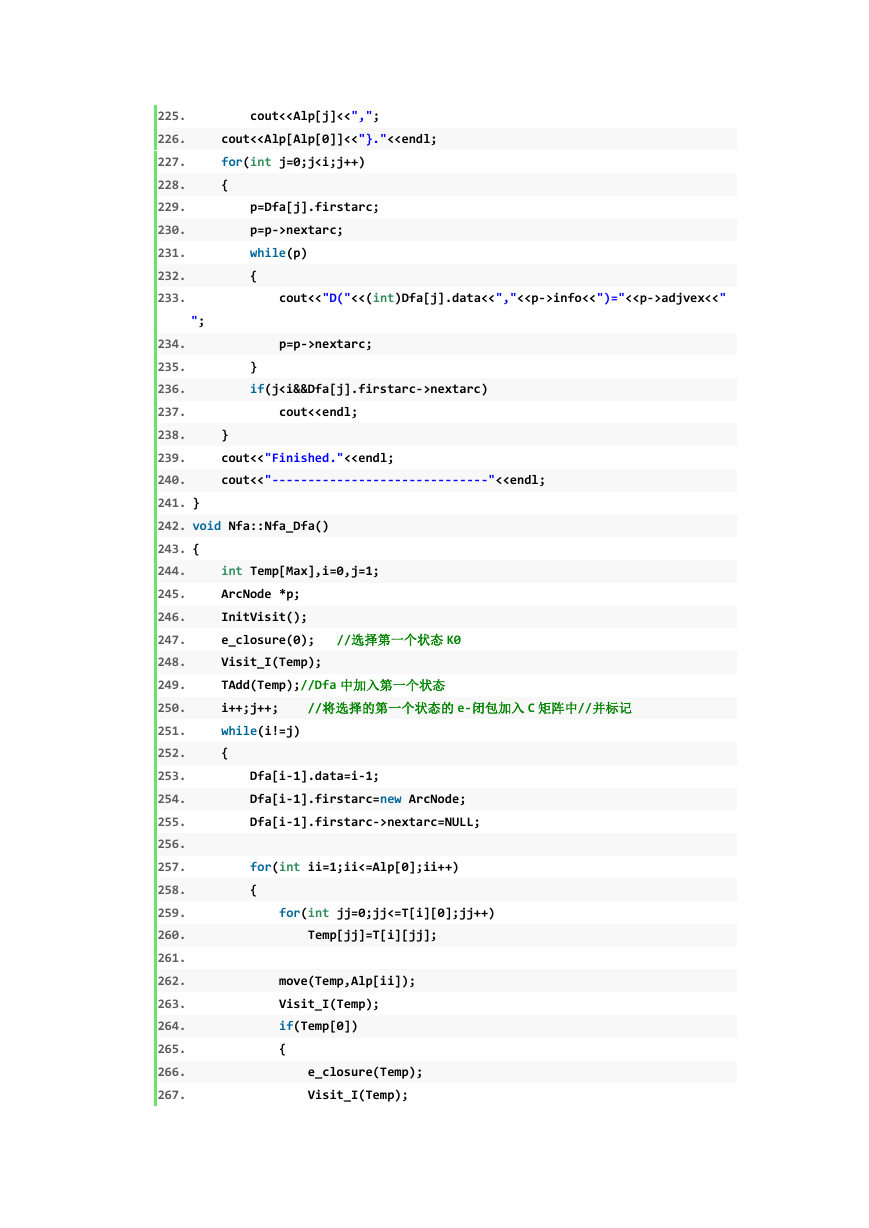Click TAdd(Temp); line with Dfa comment
869x1228 pixels.
click(x=333, y=685)
